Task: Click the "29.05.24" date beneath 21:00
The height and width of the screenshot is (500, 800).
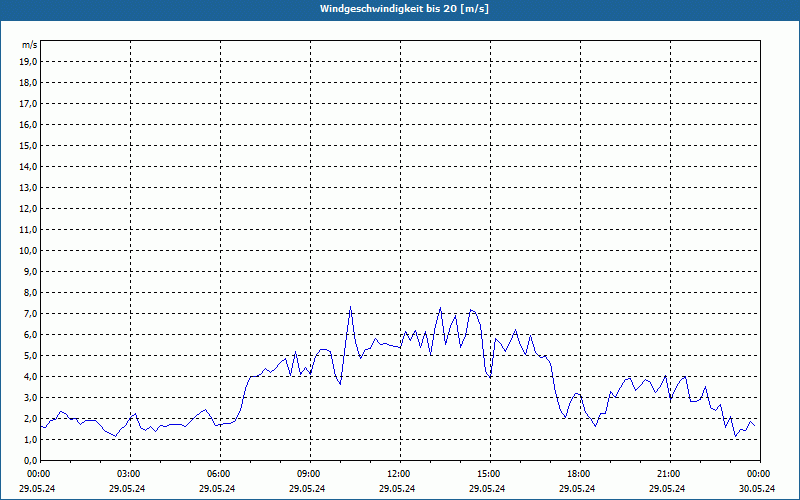Action: point(667,488)
